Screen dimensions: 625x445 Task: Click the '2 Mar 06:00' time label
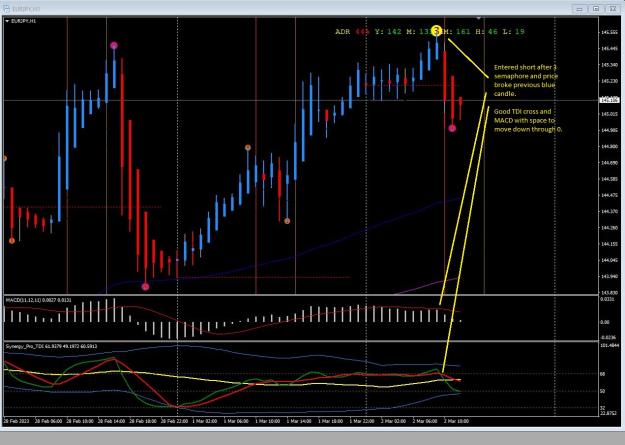[425, 421]
